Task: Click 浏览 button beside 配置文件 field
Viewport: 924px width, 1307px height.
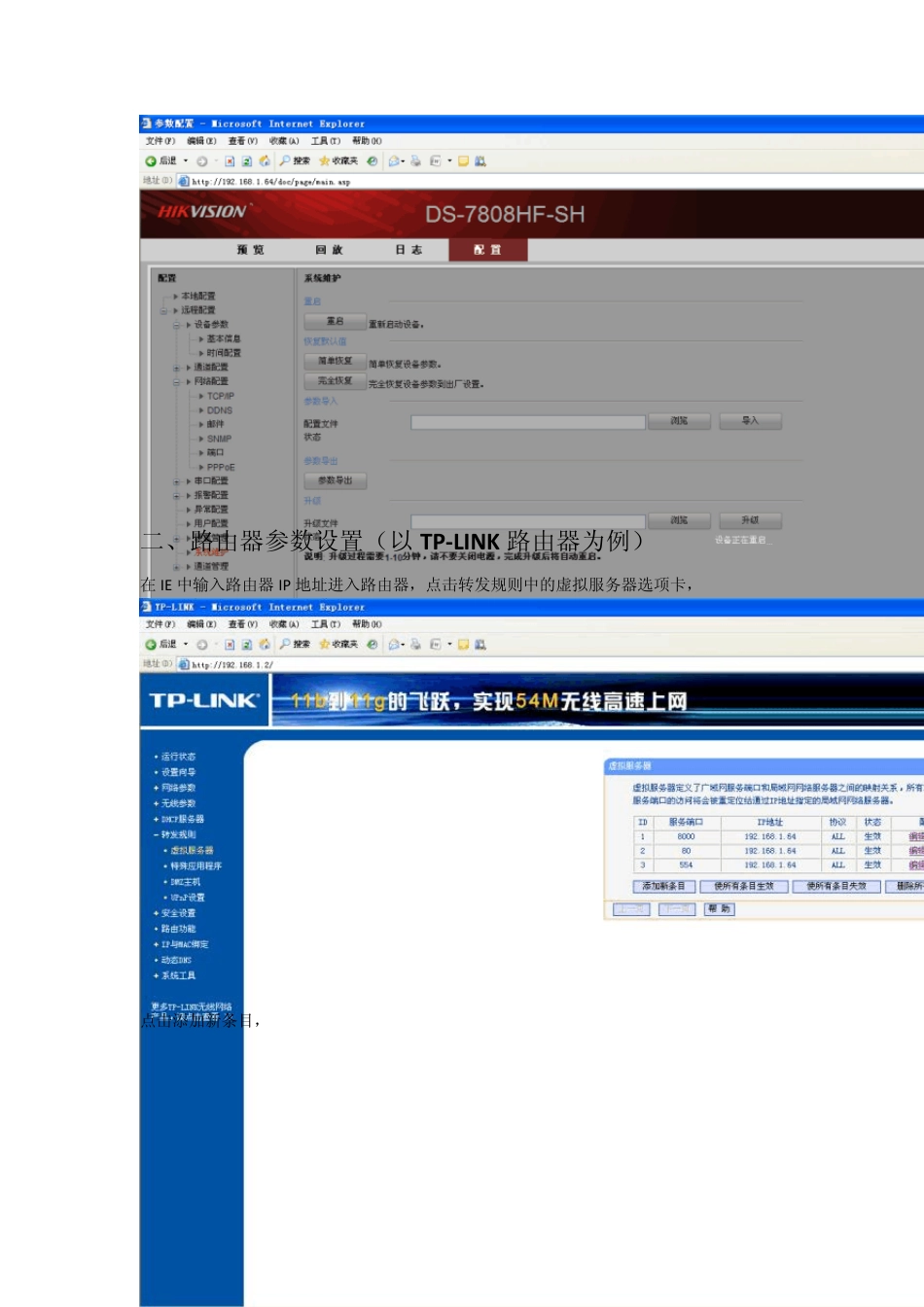Action: coord(679,421)
